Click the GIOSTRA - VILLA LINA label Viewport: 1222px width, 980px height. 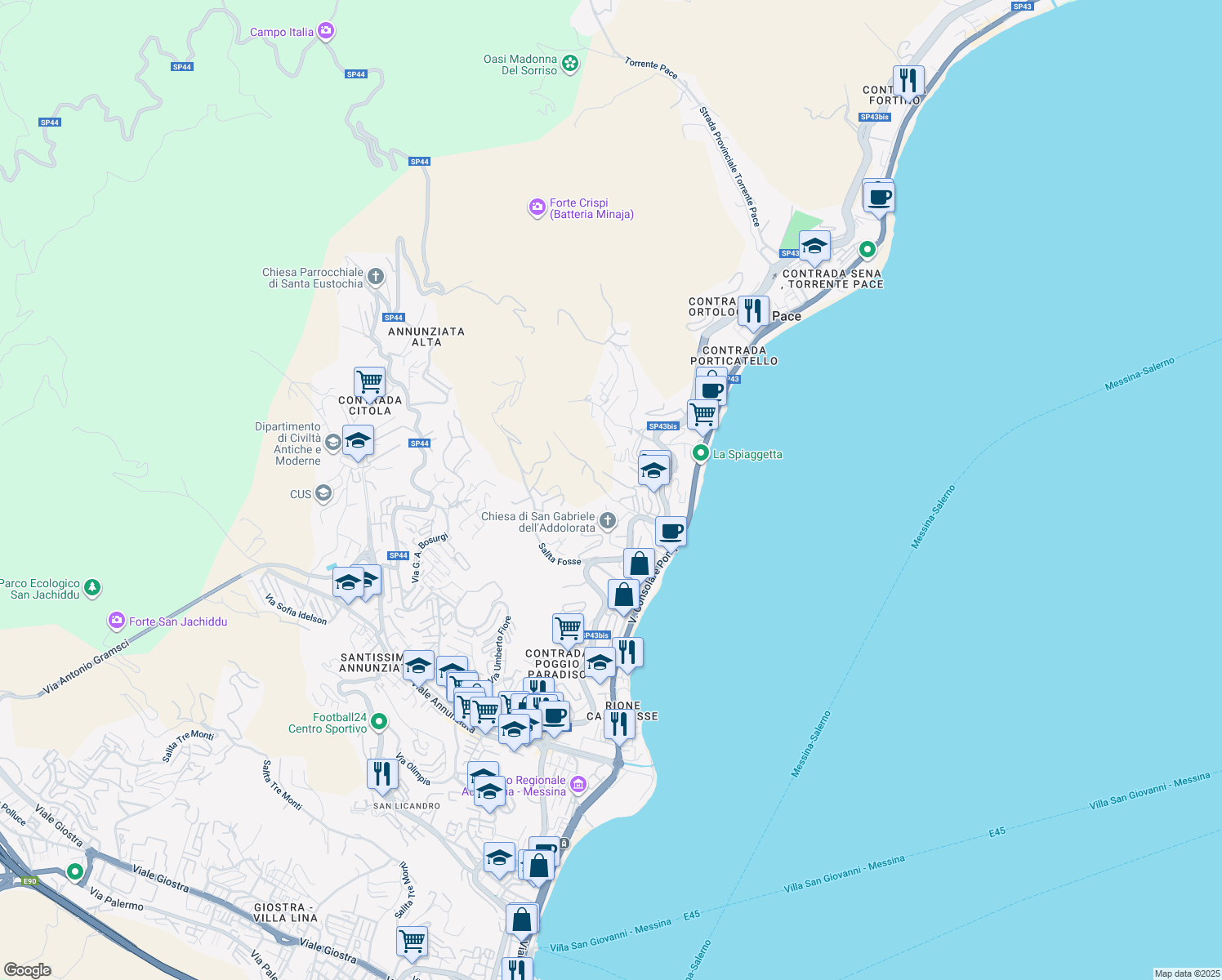point(285,912)
